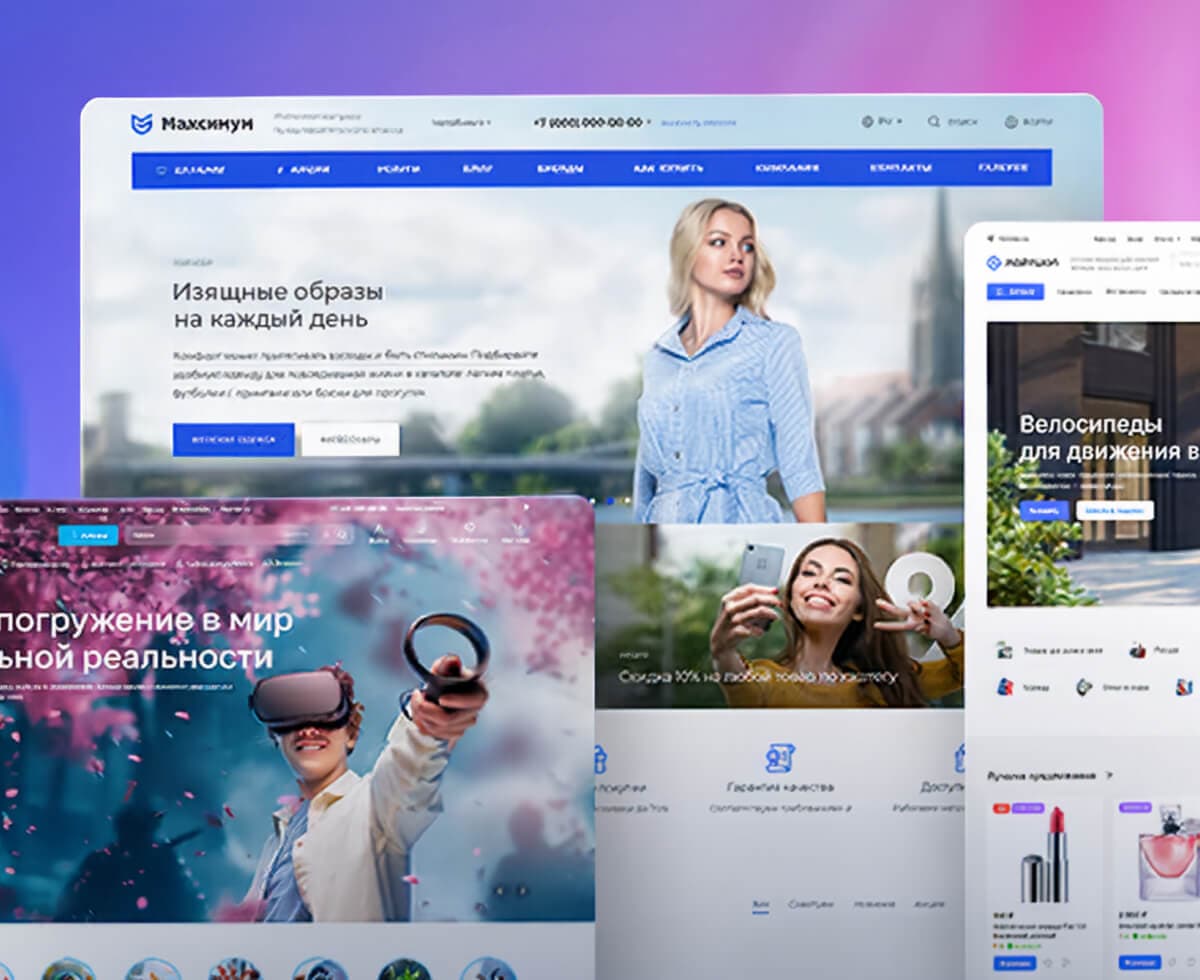
Task: Click the blue diamond logo on bicycle site
Action: pyautogui.click(x=994, y=263)
